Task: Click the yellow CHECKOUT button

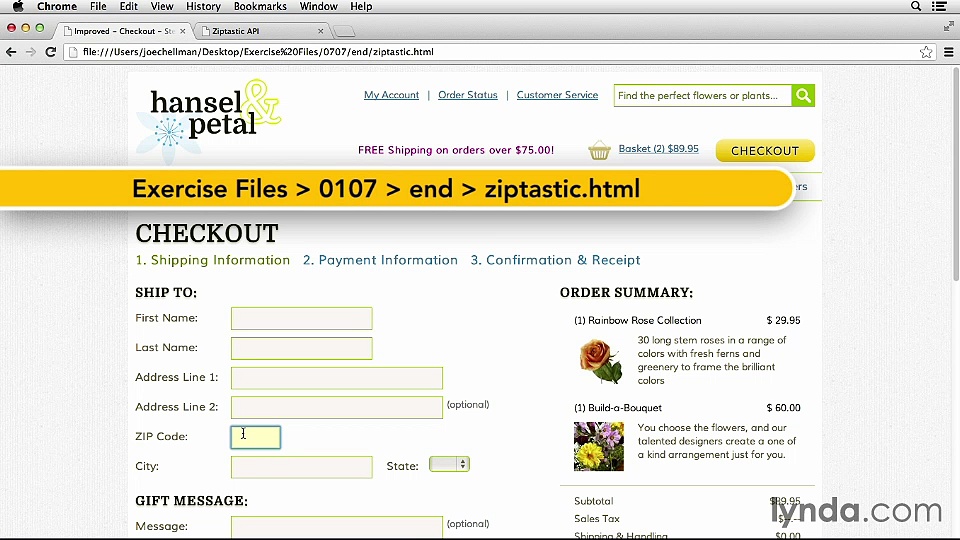Action: coord(765,151)
